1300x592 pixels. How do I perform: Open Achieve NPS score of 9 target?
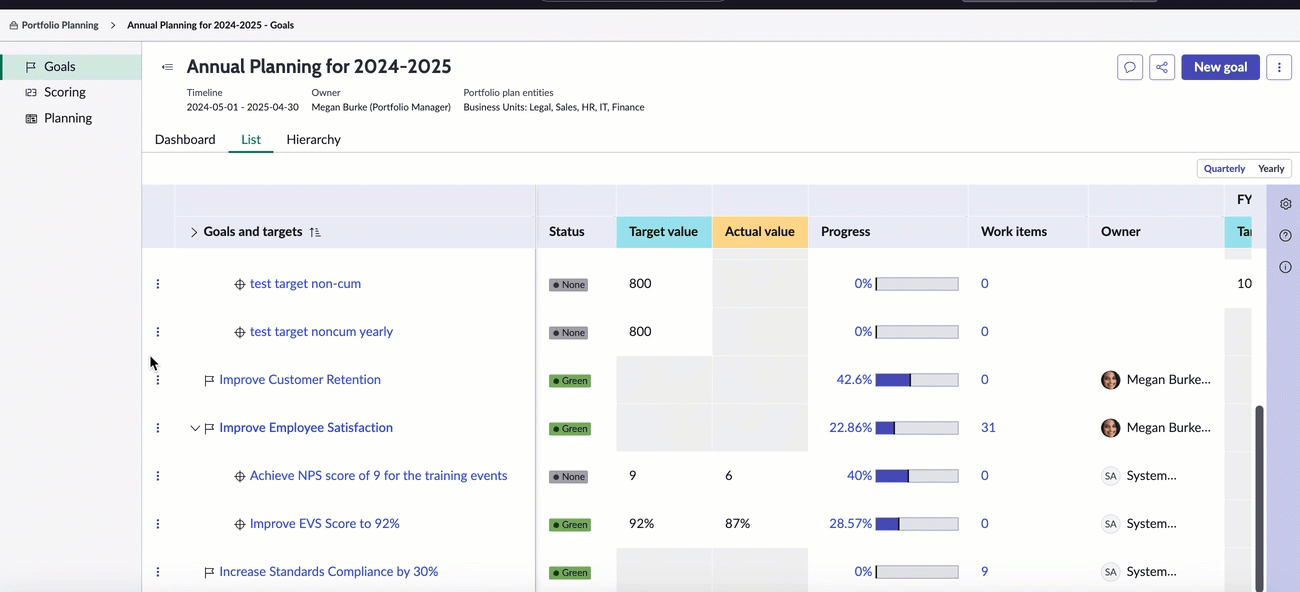click(x=378, y=476)
